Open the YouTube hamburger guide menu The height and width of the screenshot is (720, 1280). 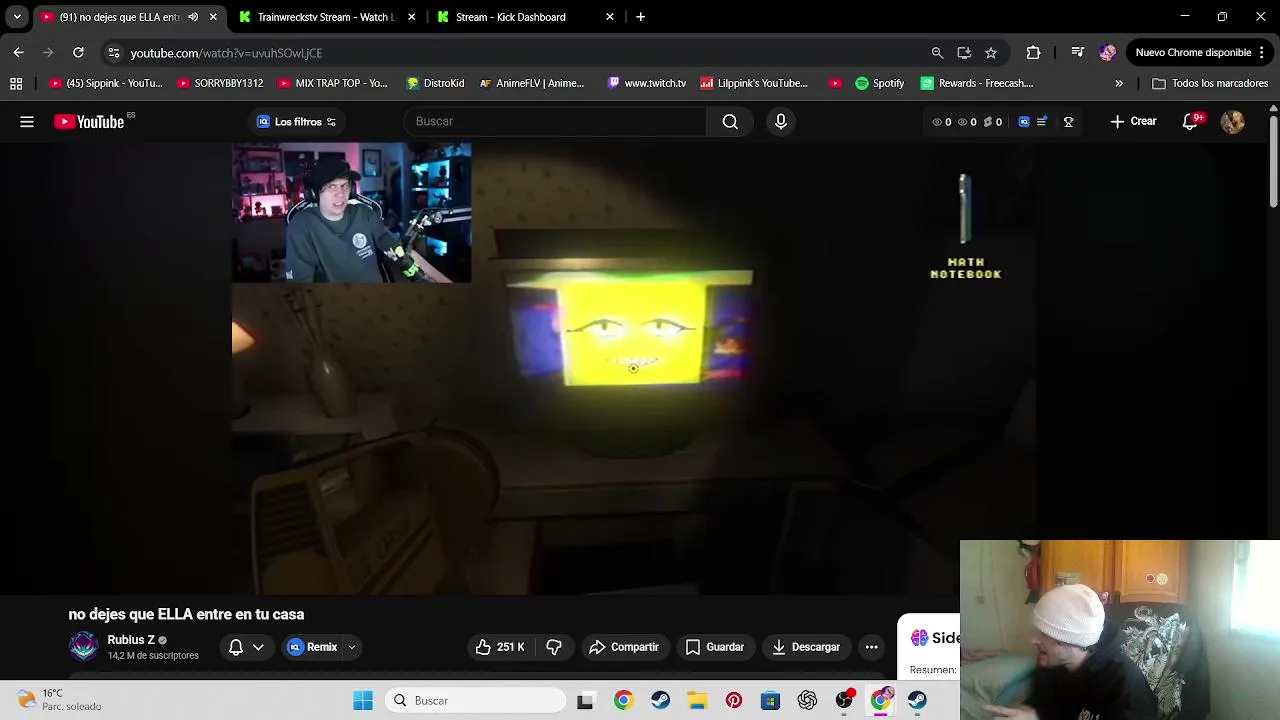[27, 122]
